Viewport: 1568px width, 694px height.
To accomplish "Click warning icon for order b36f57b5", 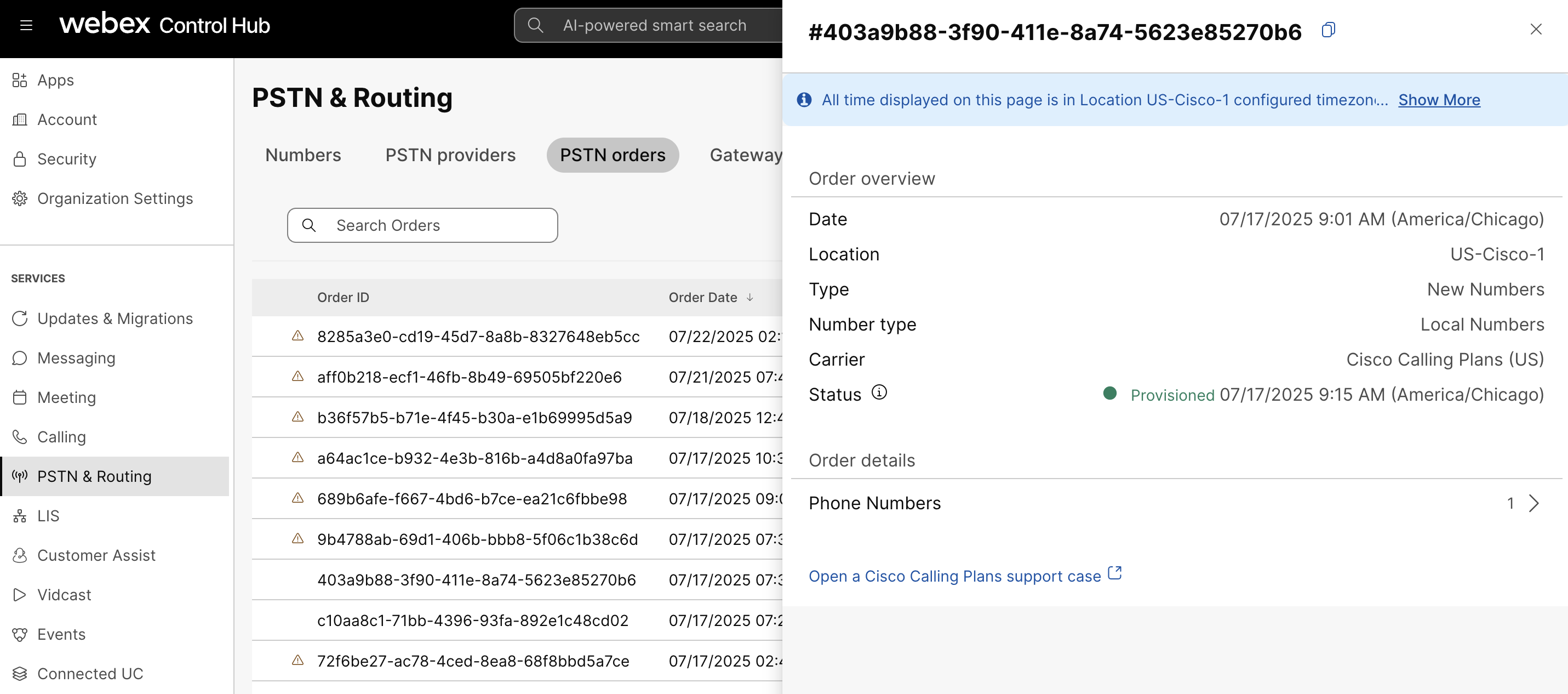I will point(297,417).
